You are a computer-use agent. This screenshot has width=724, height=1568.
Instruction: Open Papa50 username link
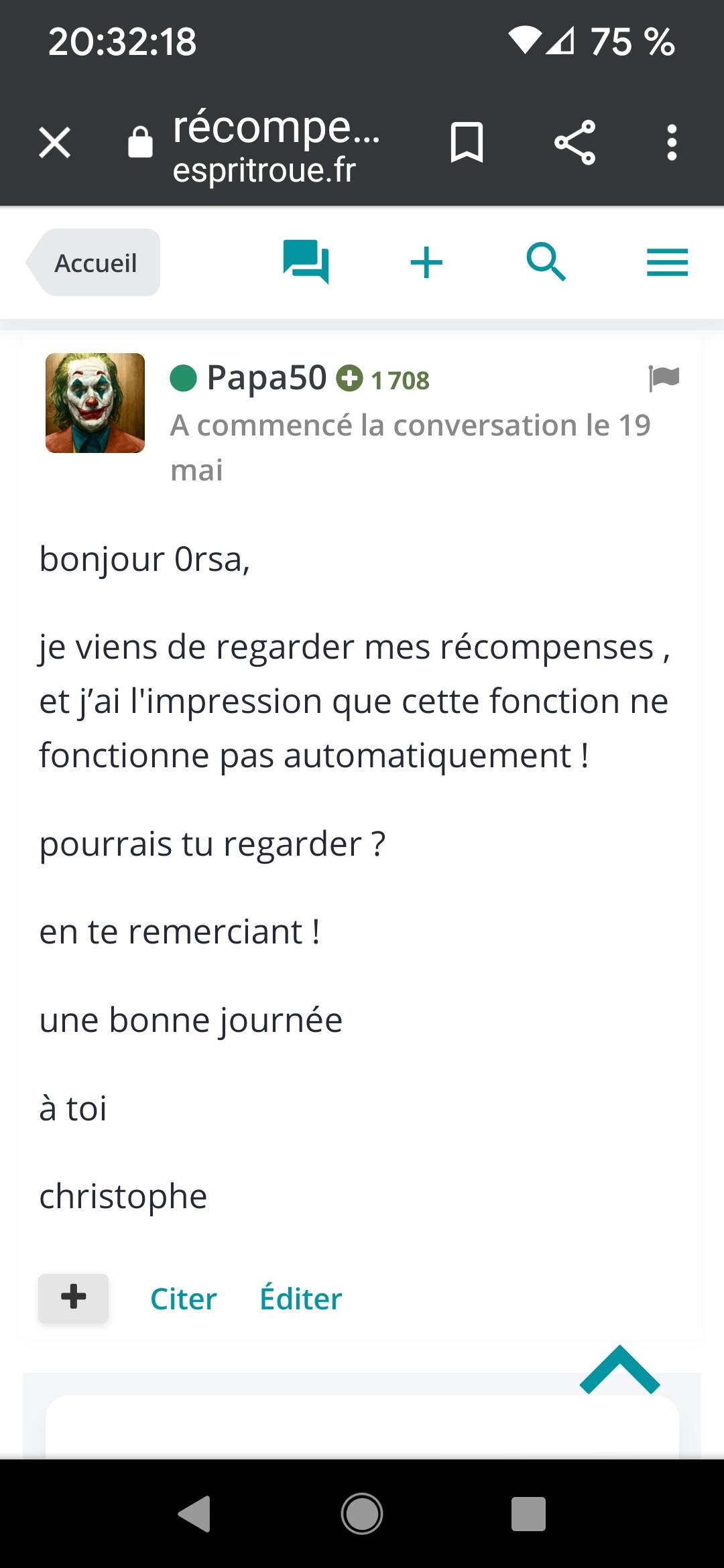tap(266, 378)
